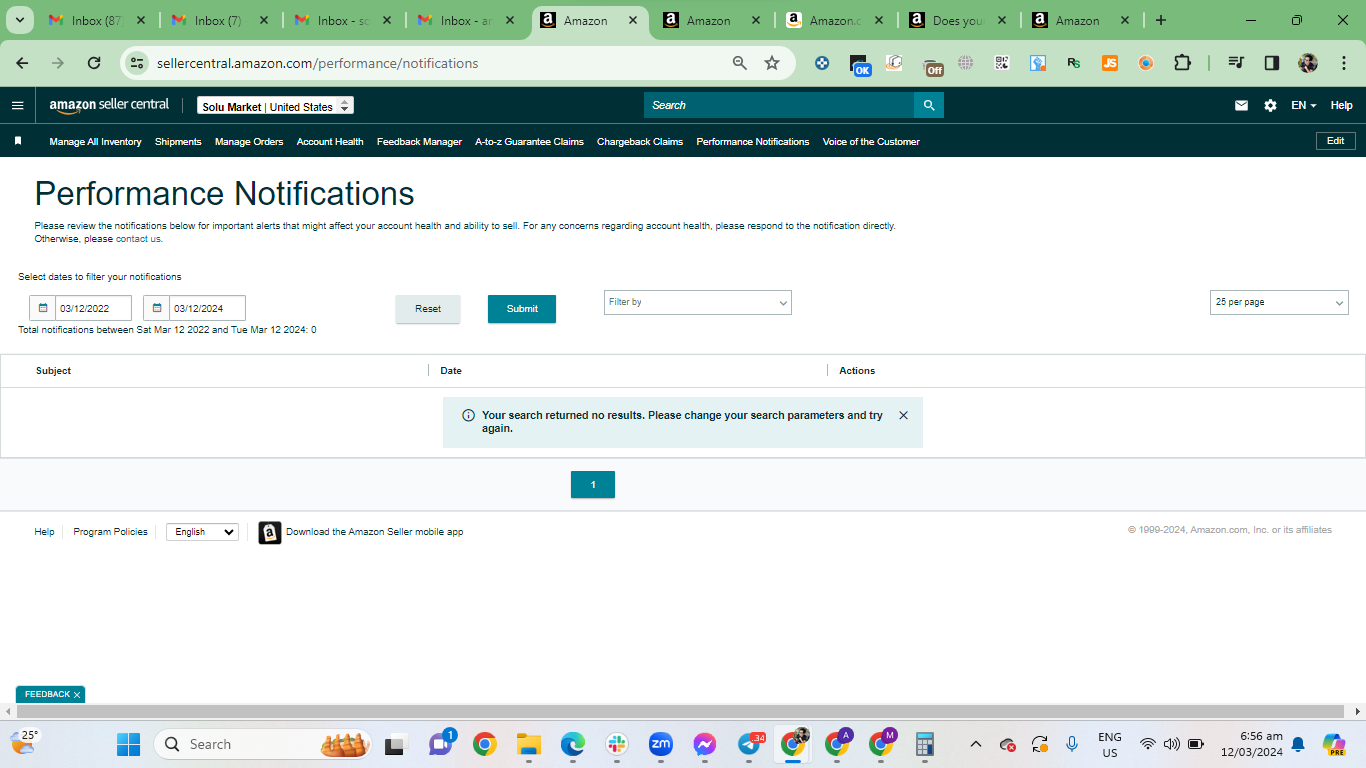Open Manage Orders page

(249, 142)
